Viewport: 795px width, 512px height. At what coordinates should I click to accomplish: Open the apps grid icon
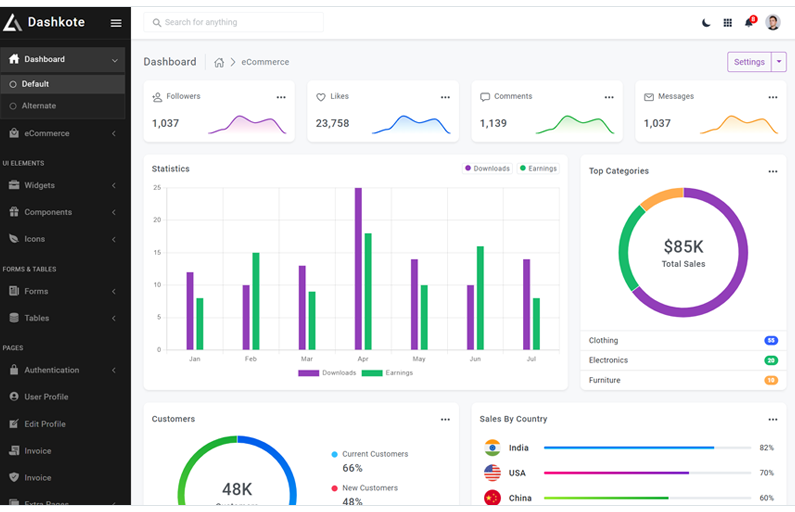click(727, 22)
